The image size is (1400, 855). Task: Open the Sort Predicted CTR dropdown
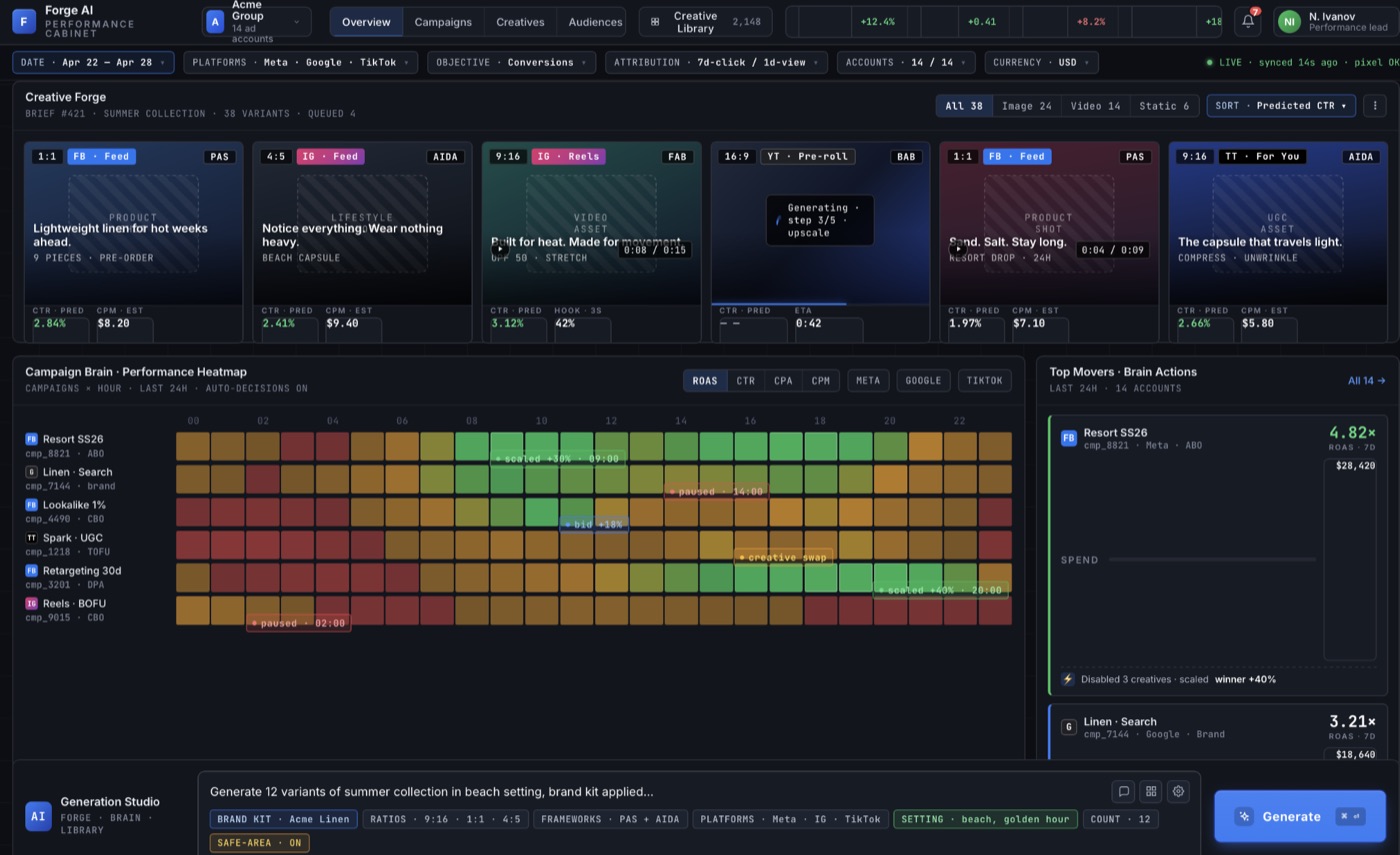pos(1281,105)
